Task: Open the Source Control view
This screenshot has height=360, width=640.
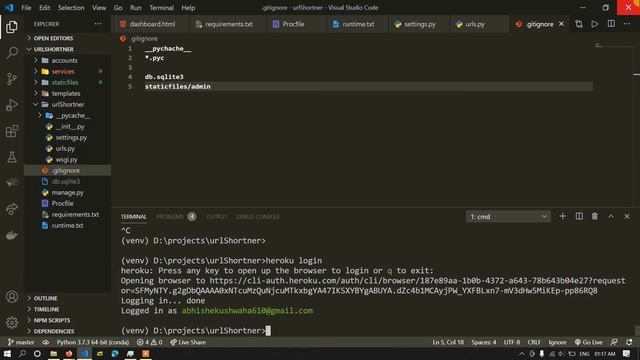Action: pos(12,79)
